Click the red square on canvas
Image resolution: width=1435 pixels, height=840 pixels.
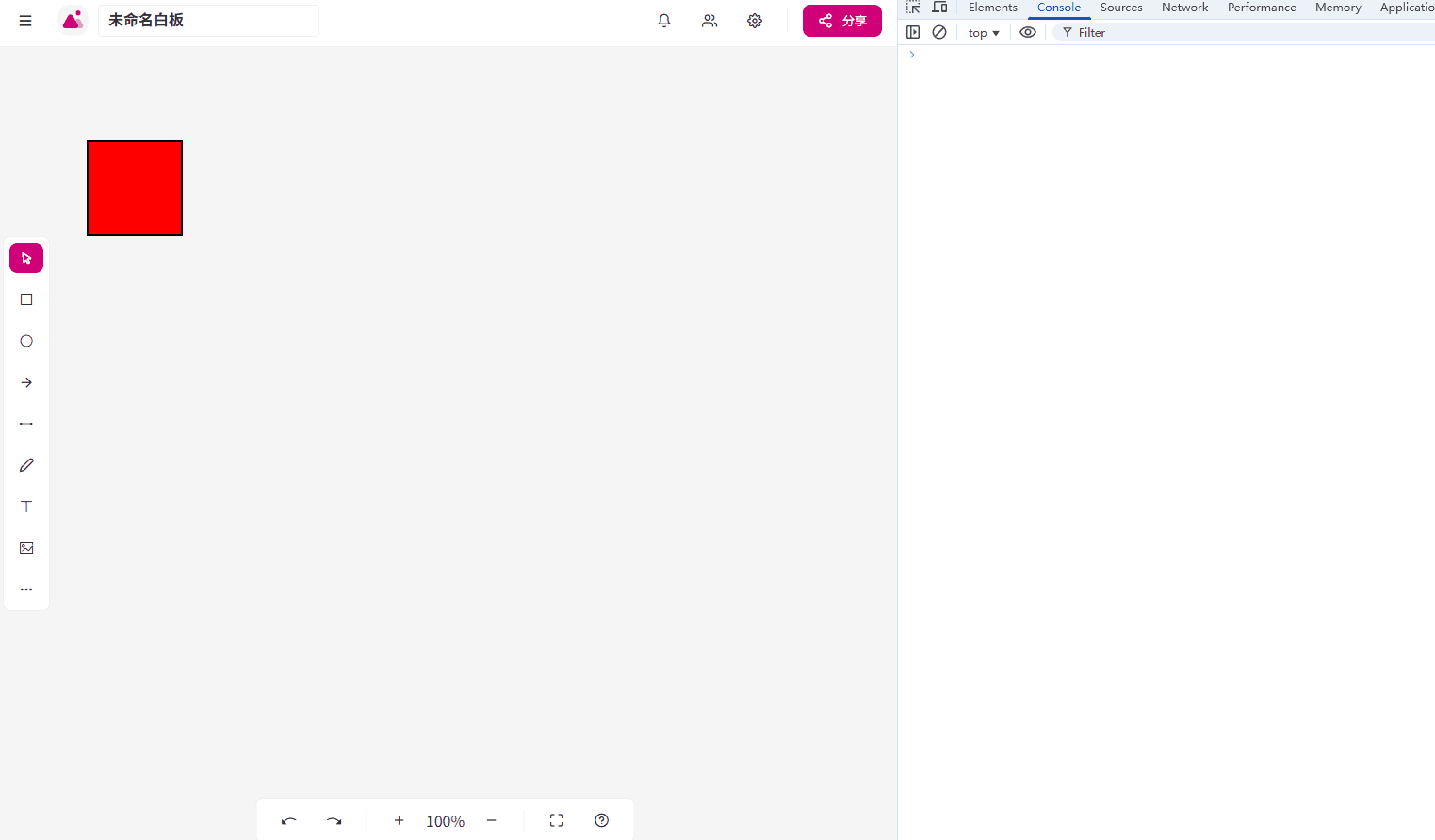tap(135, 188)
